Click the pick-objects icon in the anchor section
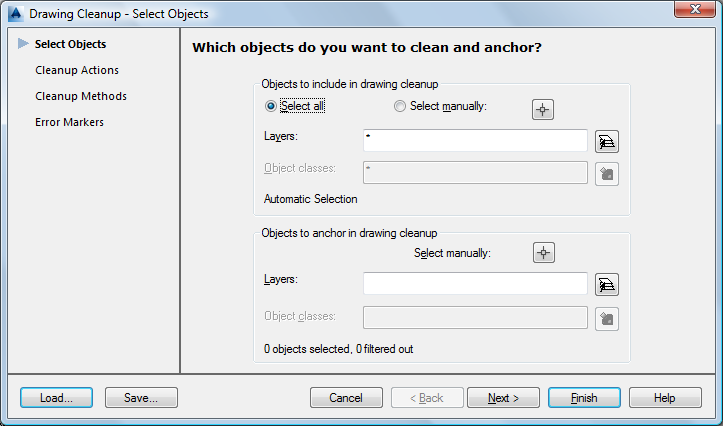Image resolution: width=723 pixels, height=426 pixels. (x=543, y=253)
